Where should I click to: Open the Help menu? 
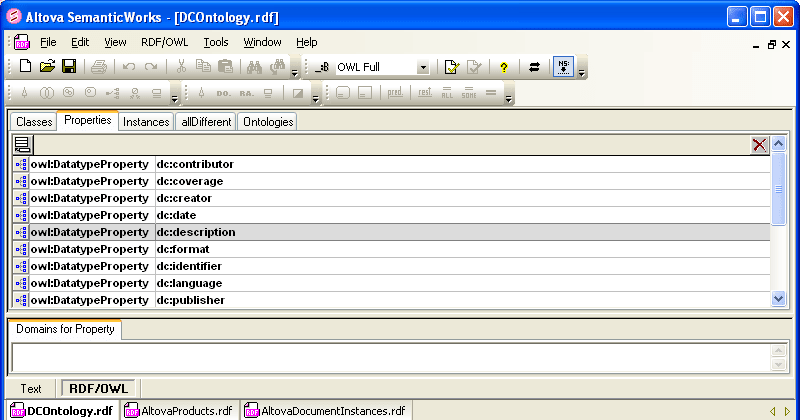307,42
